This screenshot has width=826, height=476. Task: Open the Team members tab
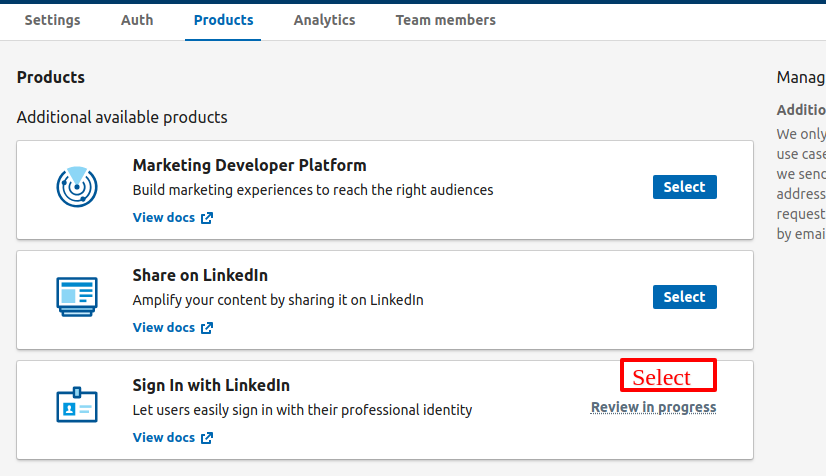(x=446, y=20)
